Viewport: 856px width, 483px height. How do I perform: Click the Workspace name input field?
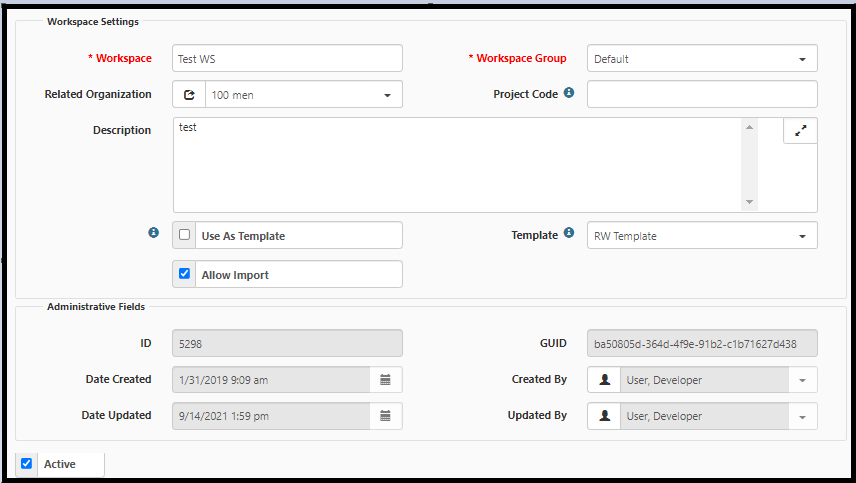[x=287, y=59]
